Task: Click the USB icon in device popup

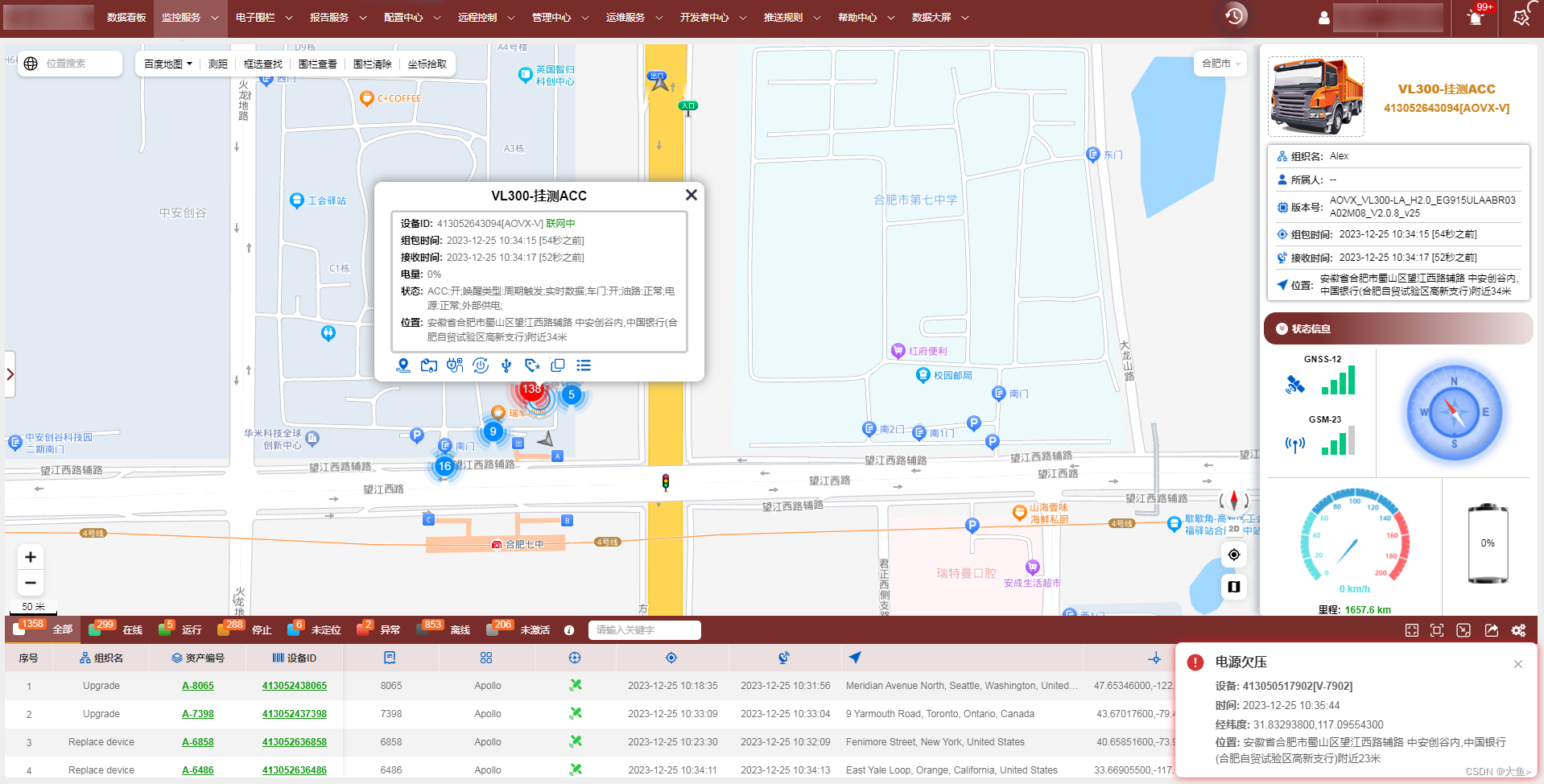Action: point(506,365)
